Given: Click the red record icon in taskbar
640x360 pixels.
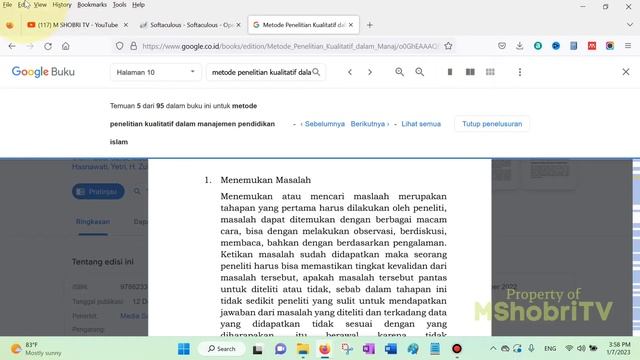Looking at the screenshot, I should [457, 349].
